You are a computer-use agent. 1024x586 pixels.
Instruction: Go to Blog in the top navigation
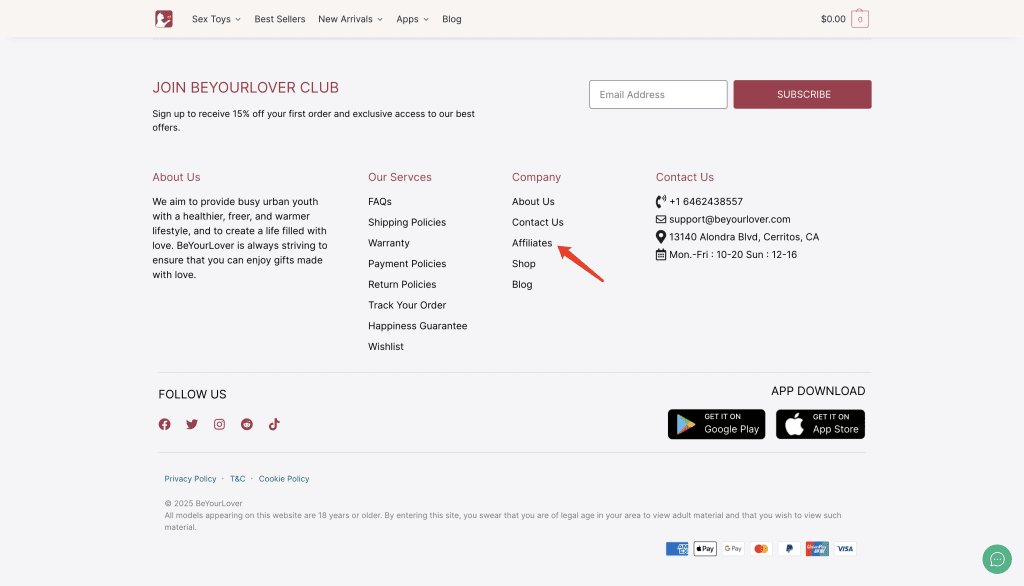pyautogui.click(x=452, y=19)
